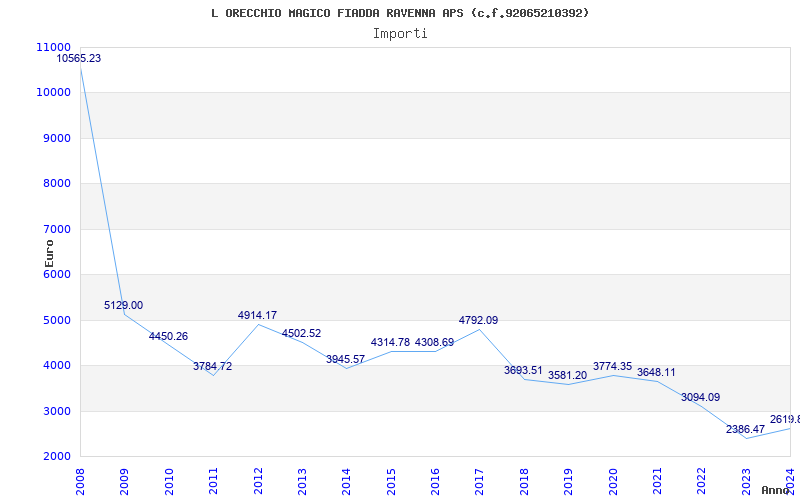The height and width of the screenshot is (500, 800).
Task: Click the 4000 y-axis tick label
Action: click(56, 366)
